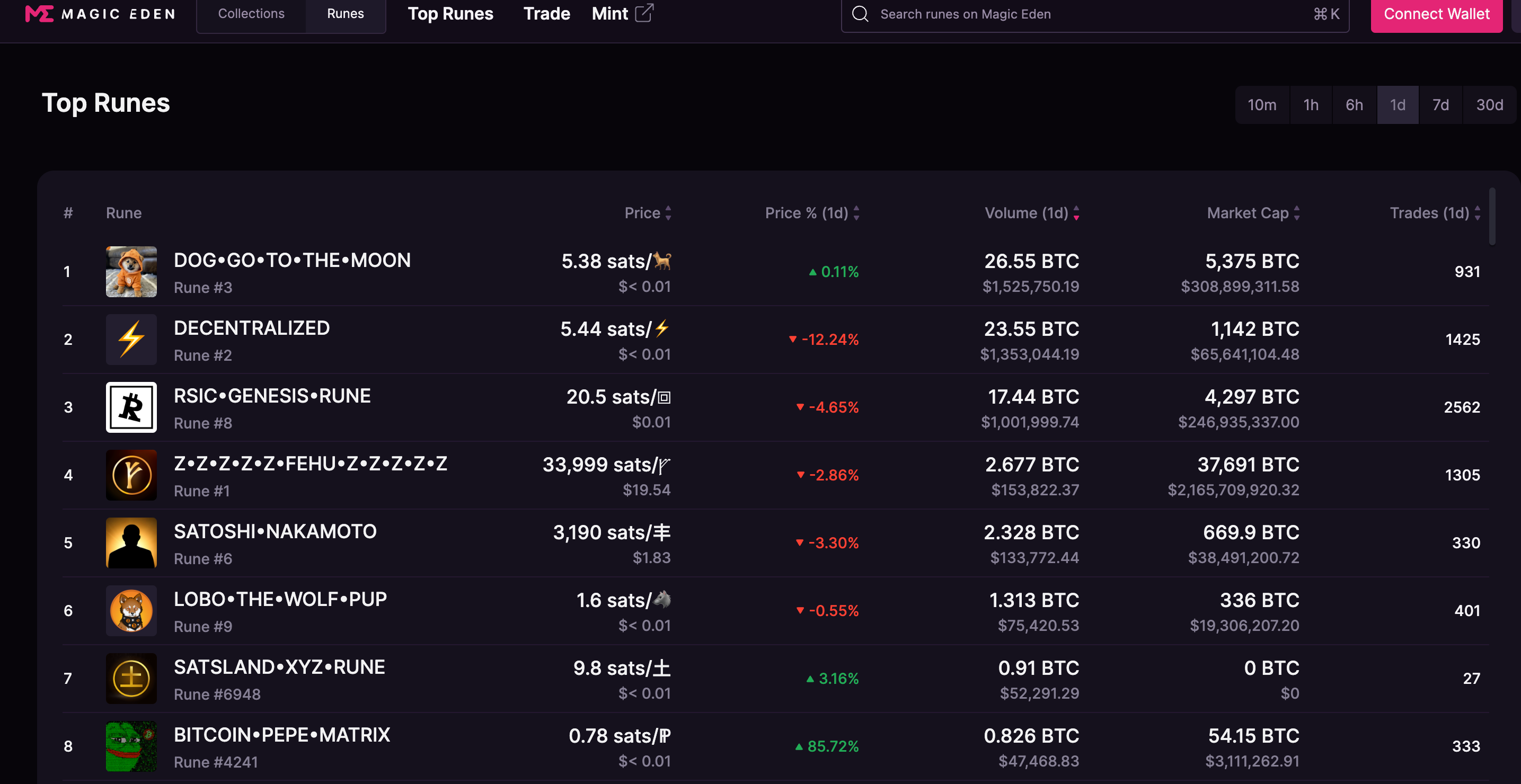Image resolution: width=1521 pixels, height=784 pixels.
Task: Click the -12.24% price change
Action: coord(824,340)
